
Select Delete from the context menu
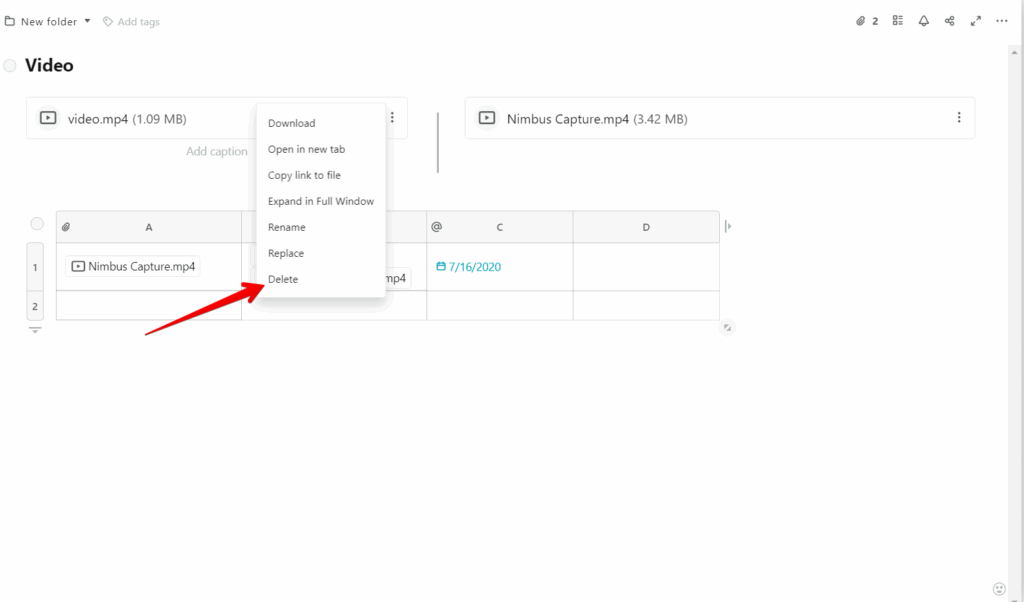click(x=283, y=279)
